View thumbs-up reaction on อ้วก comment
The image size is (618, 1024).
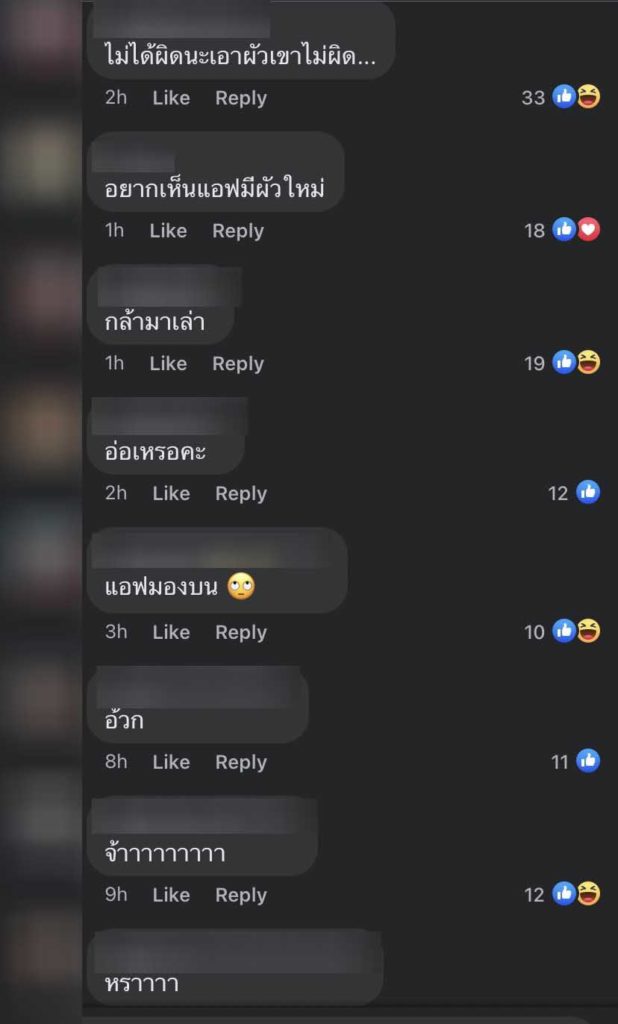coord(588,761)
